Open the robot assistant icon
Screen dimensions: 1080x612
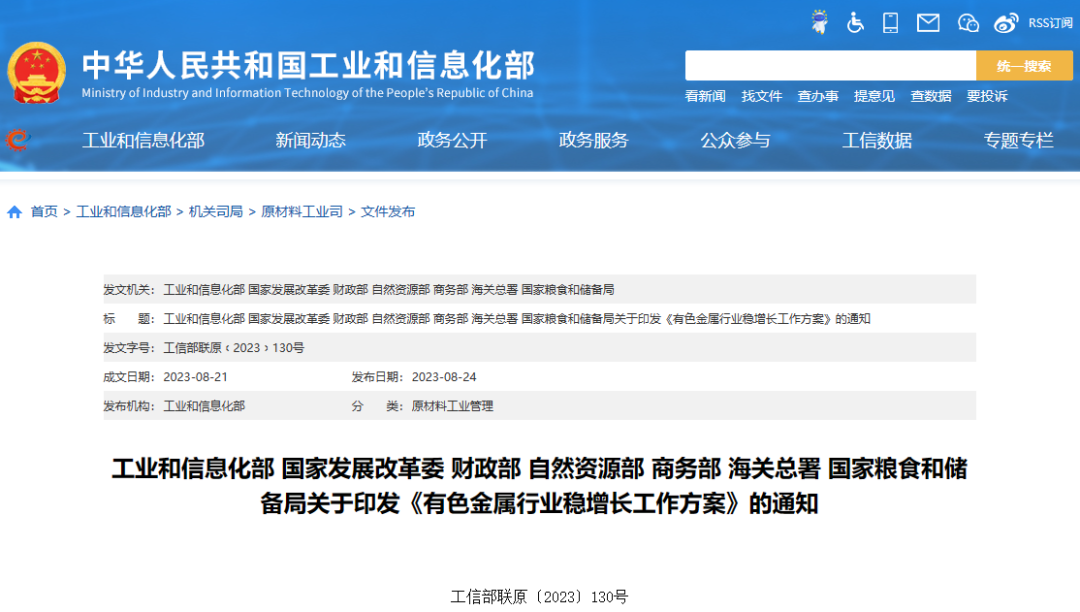click(x=820, y=22)
